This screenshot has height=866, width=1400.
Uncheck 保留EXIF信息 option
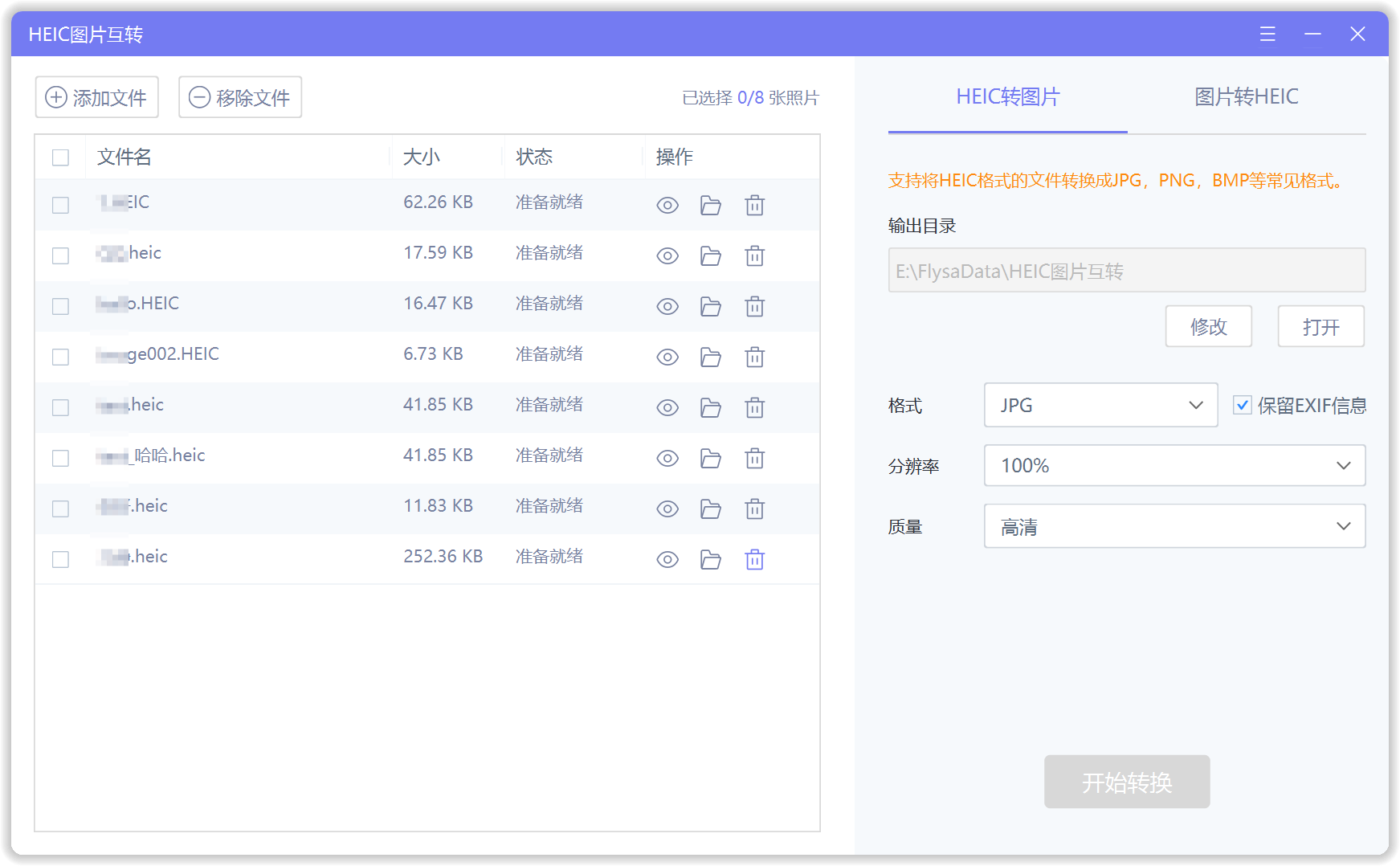tap(1242, 405)
